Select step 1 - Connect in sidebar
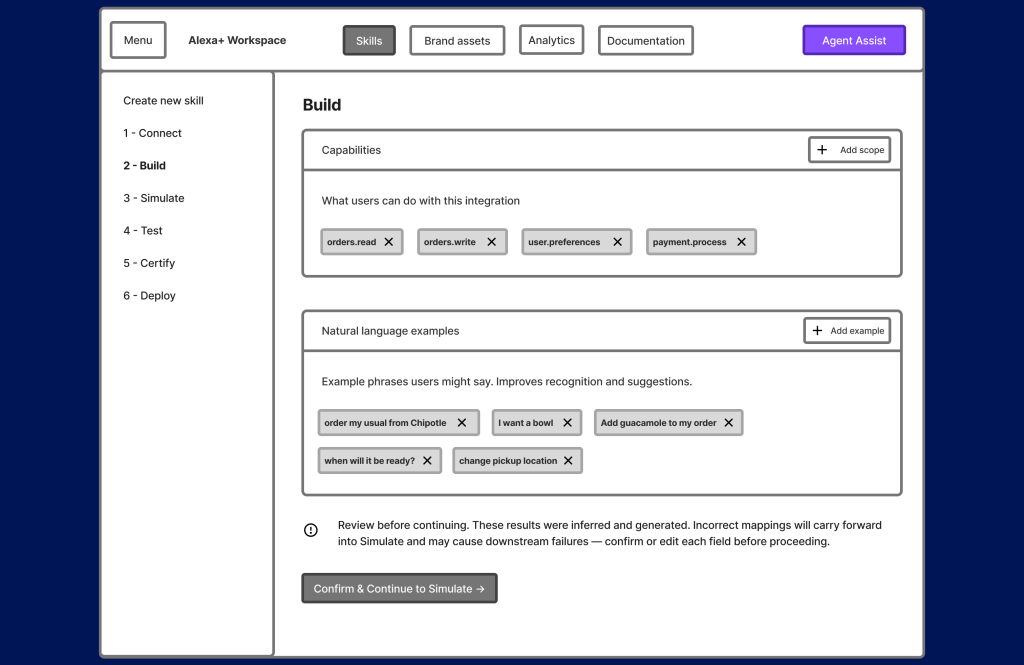The width and height of the screenshot is (1024, 665). (152, 133)
